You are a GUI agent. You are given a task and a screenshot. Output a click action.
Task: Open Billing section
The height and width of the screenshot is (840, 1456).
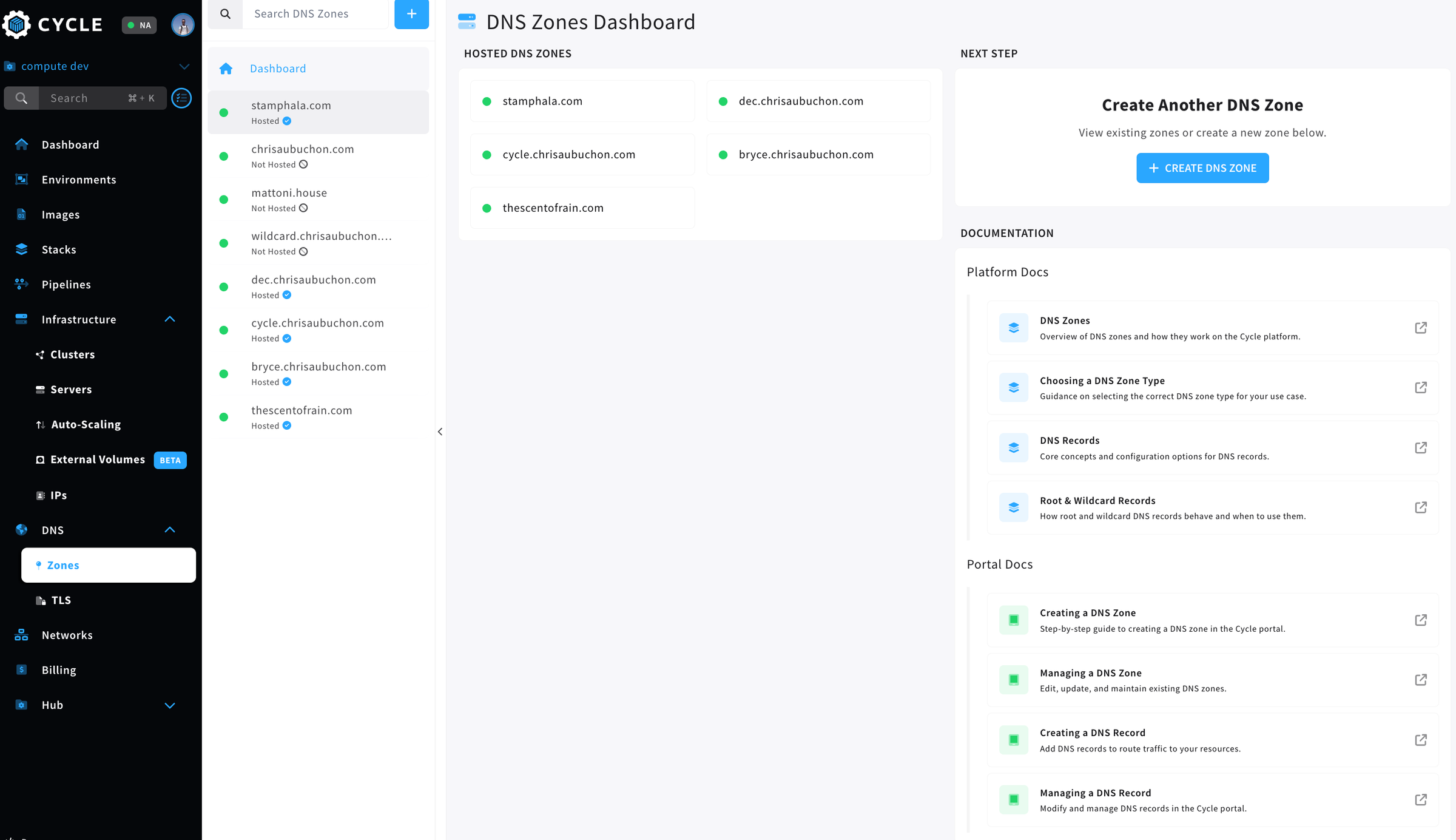(58, 670)
